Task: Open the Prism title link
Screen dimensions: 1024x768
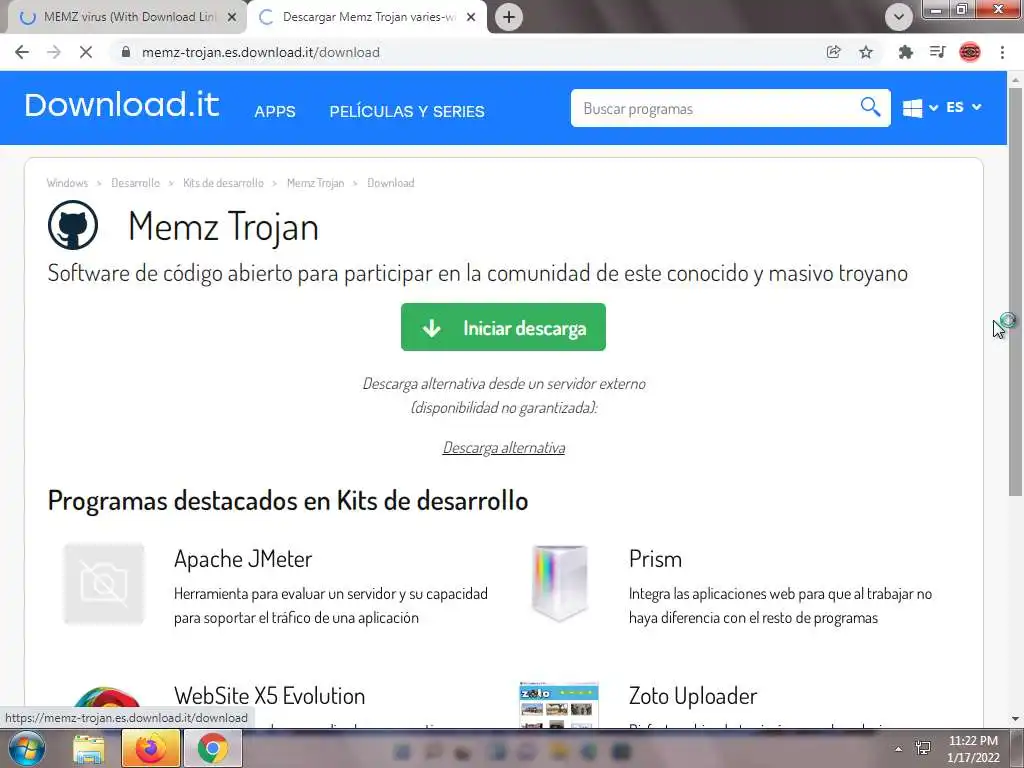Action: (x=655, y=560)
